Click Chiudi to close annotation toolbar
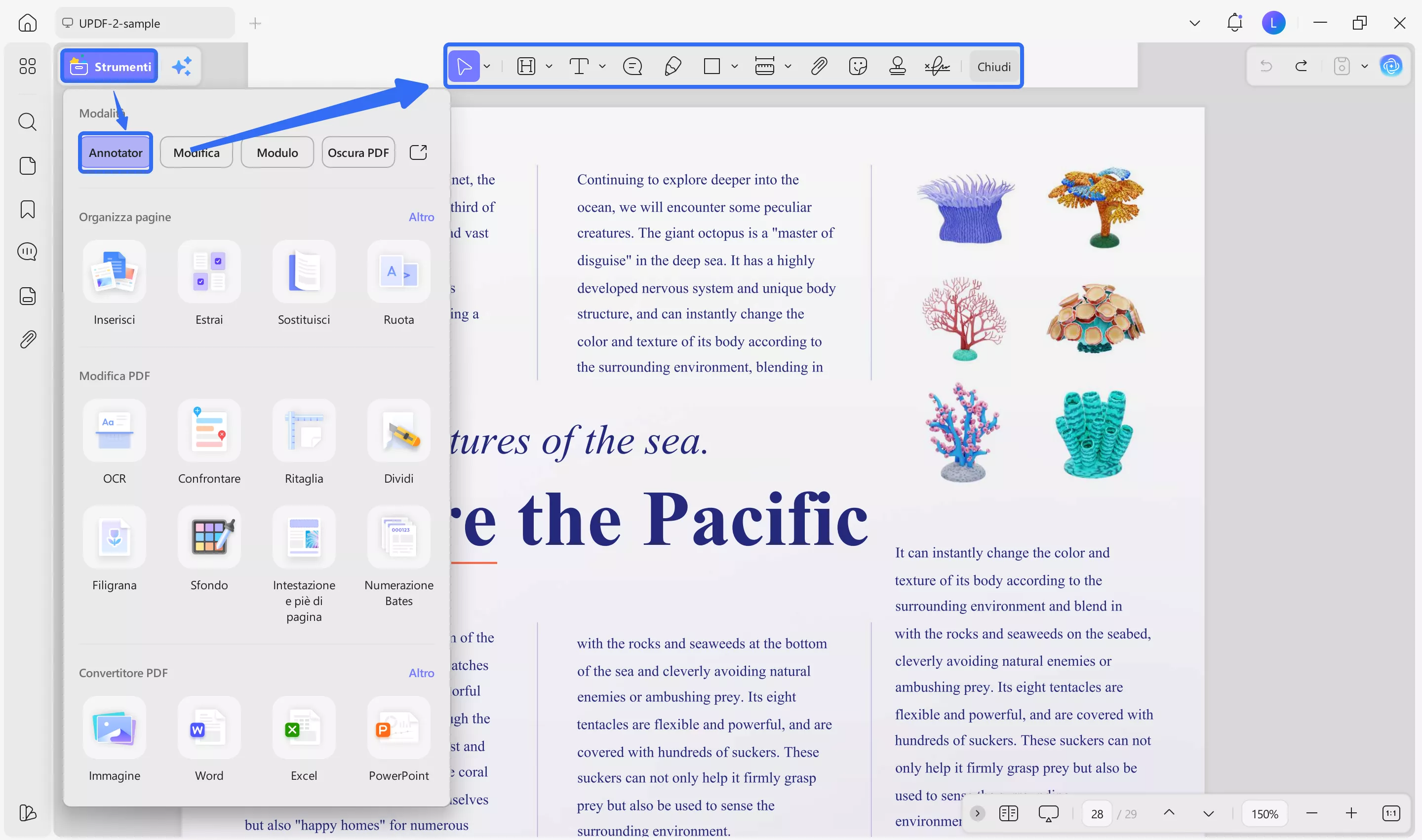The height and width of the screenshot is (840, 1422). pos(994,67)
